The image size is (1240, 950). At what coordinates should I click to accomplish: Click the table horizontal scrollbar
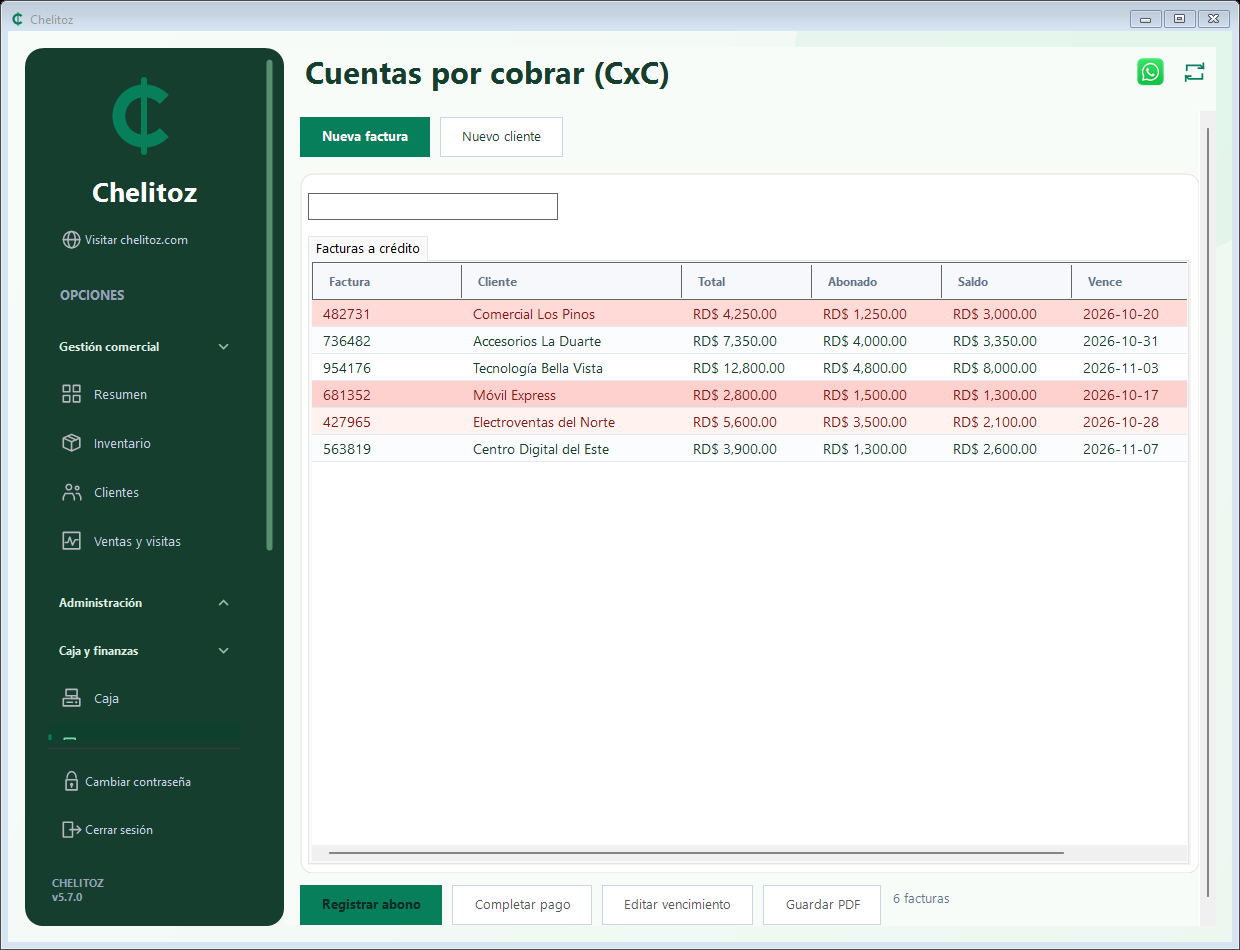pos(696,853)
